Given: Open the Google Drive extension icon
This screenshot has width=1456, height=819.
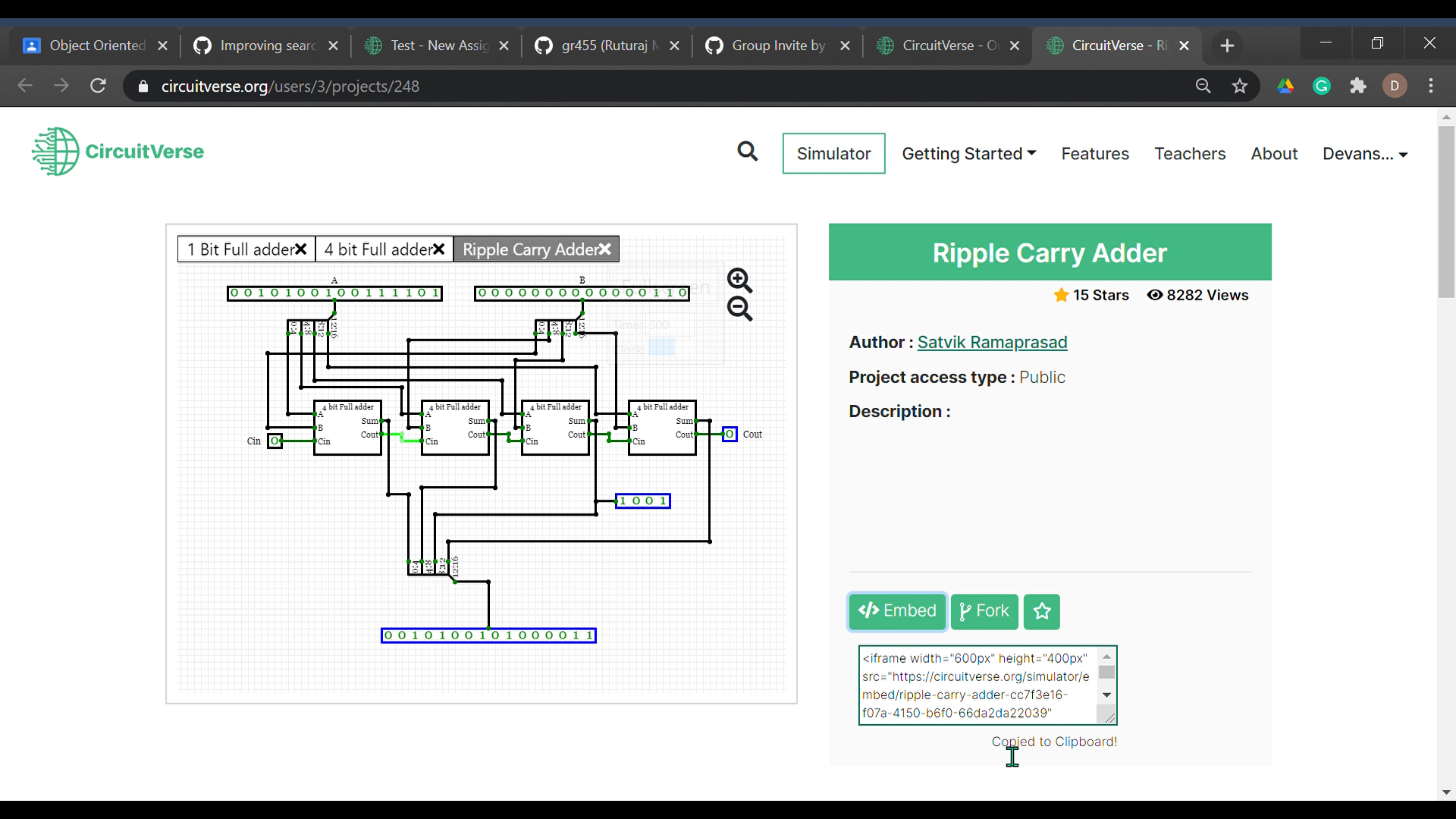Looking at the screenshot, I should coord(1285,86).
